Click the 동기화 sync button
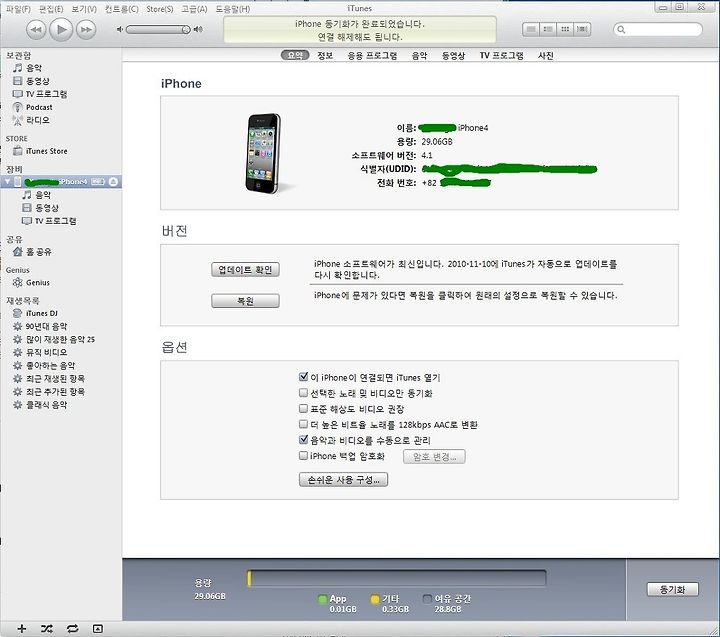Viewport: 720px width, 637px height. (673, 589)
